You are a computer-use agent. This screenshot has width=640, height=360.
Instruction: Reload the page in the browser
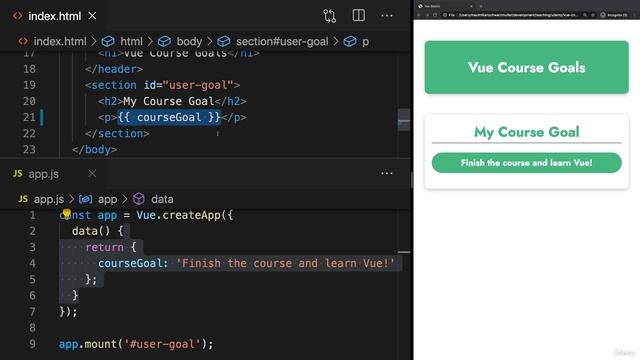pyautogui.click(x=435, y=15)
